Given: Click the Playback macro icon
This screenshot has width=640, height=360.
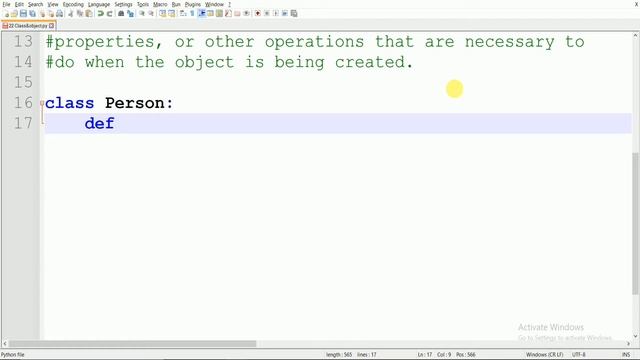Looking at the screenshot, I should 276,13.
